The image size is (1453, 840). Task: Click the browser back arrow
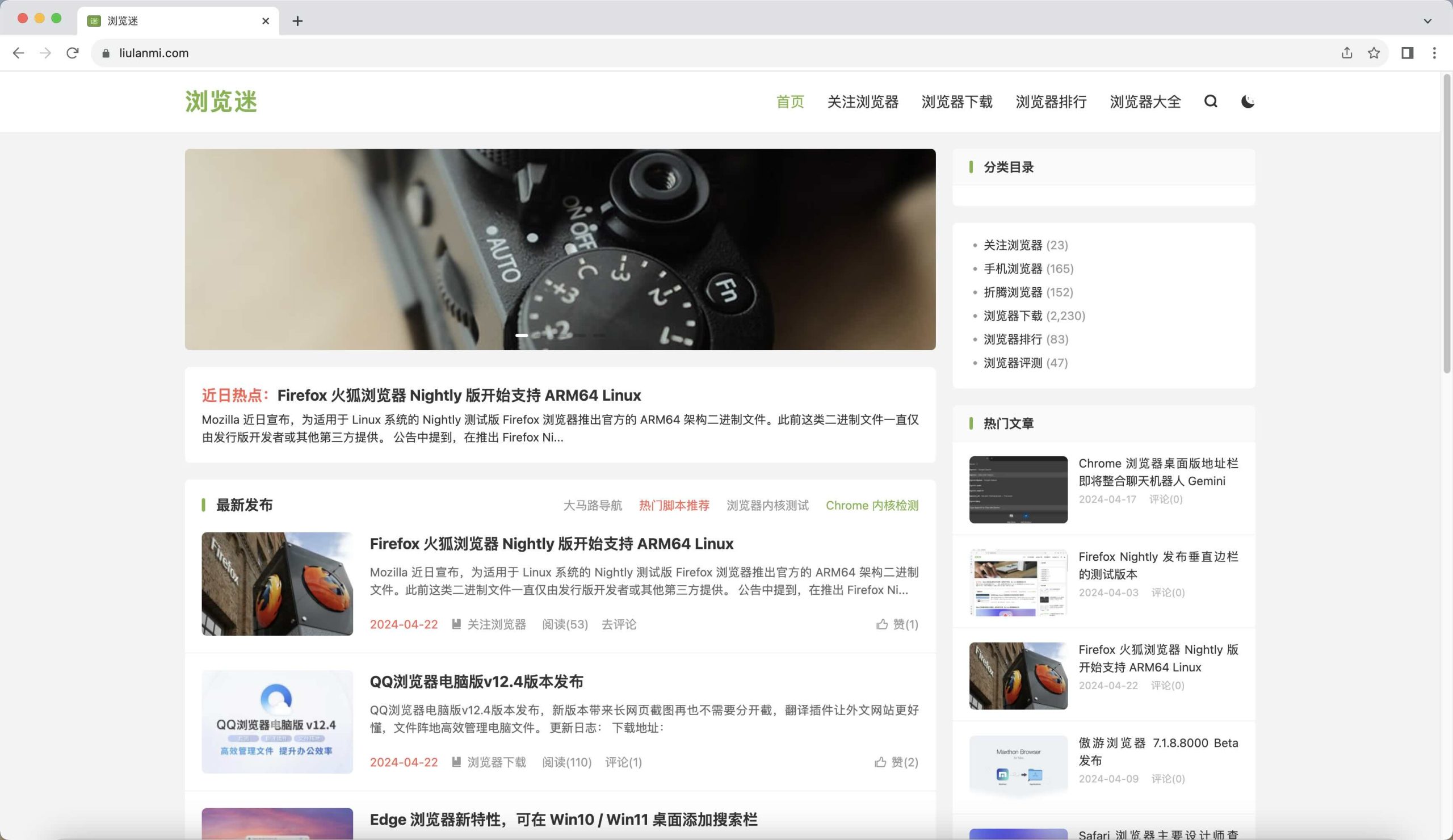(x=19, y=53)
